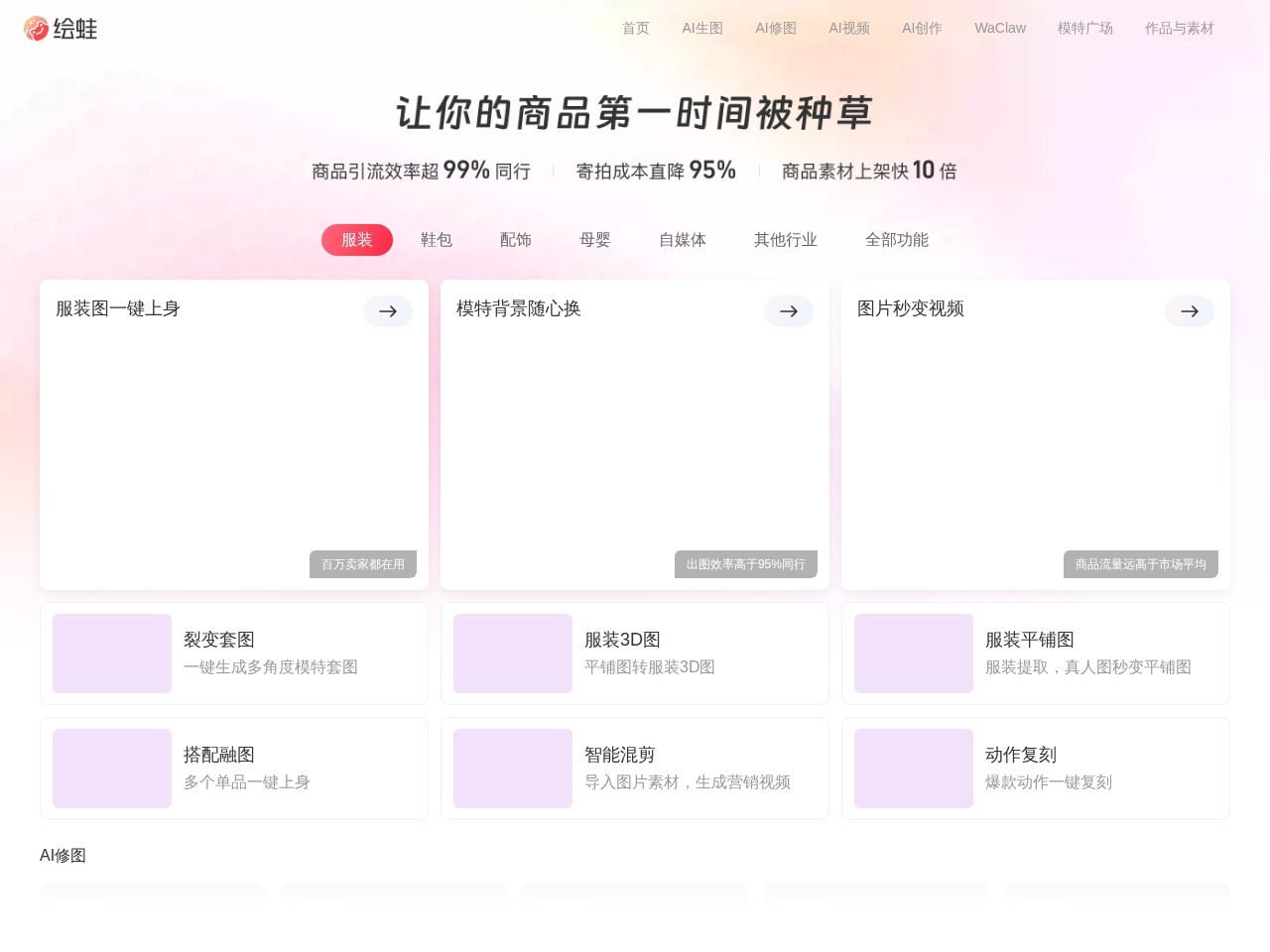Open 搭配融图 feature title
This screenshot has height=952, width=1270.
(219, 755)
